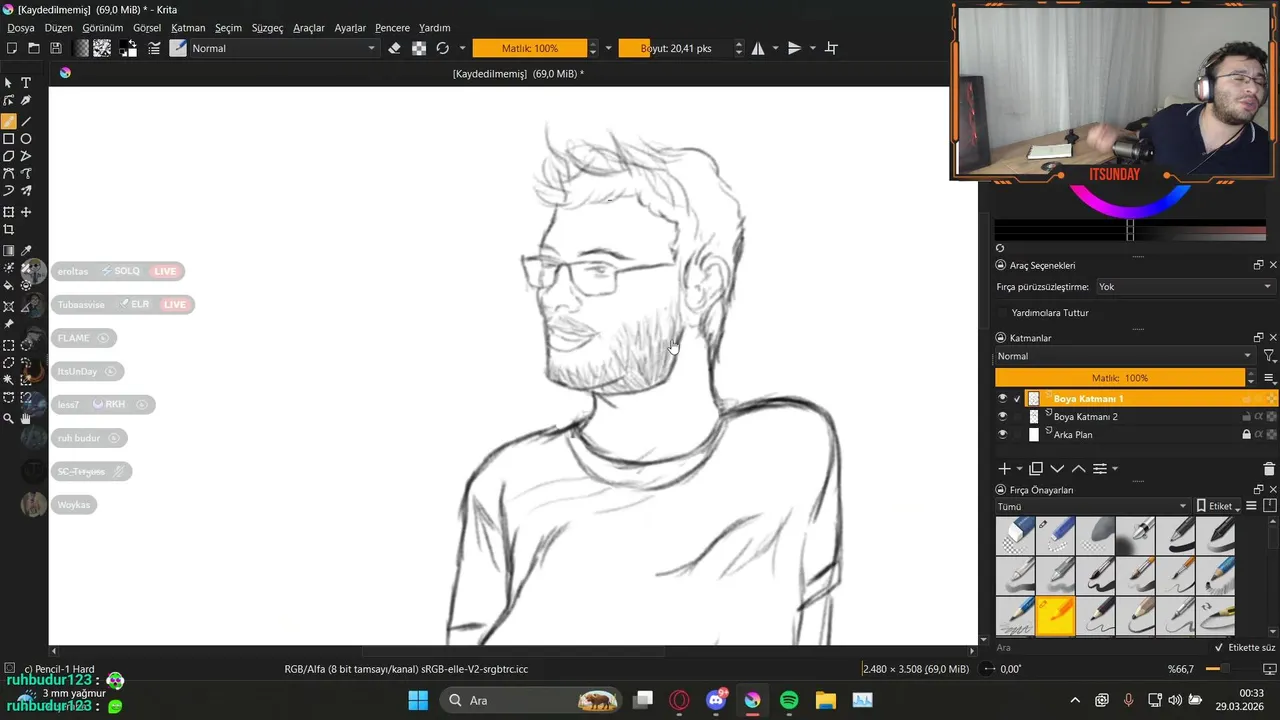This screenshot has width=1280, height=720.
Task: Click the Ara brush search field
Action: 1100,648
